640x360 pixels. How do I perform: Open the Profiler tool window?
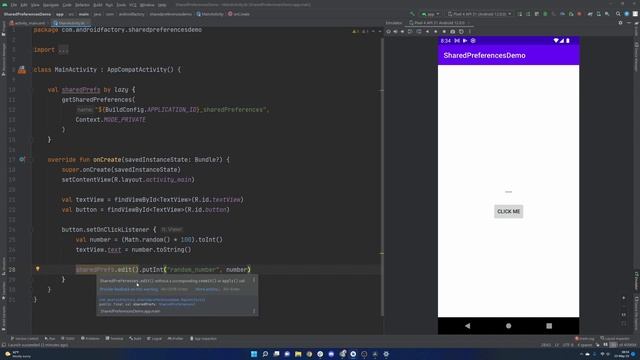point(176,339)
